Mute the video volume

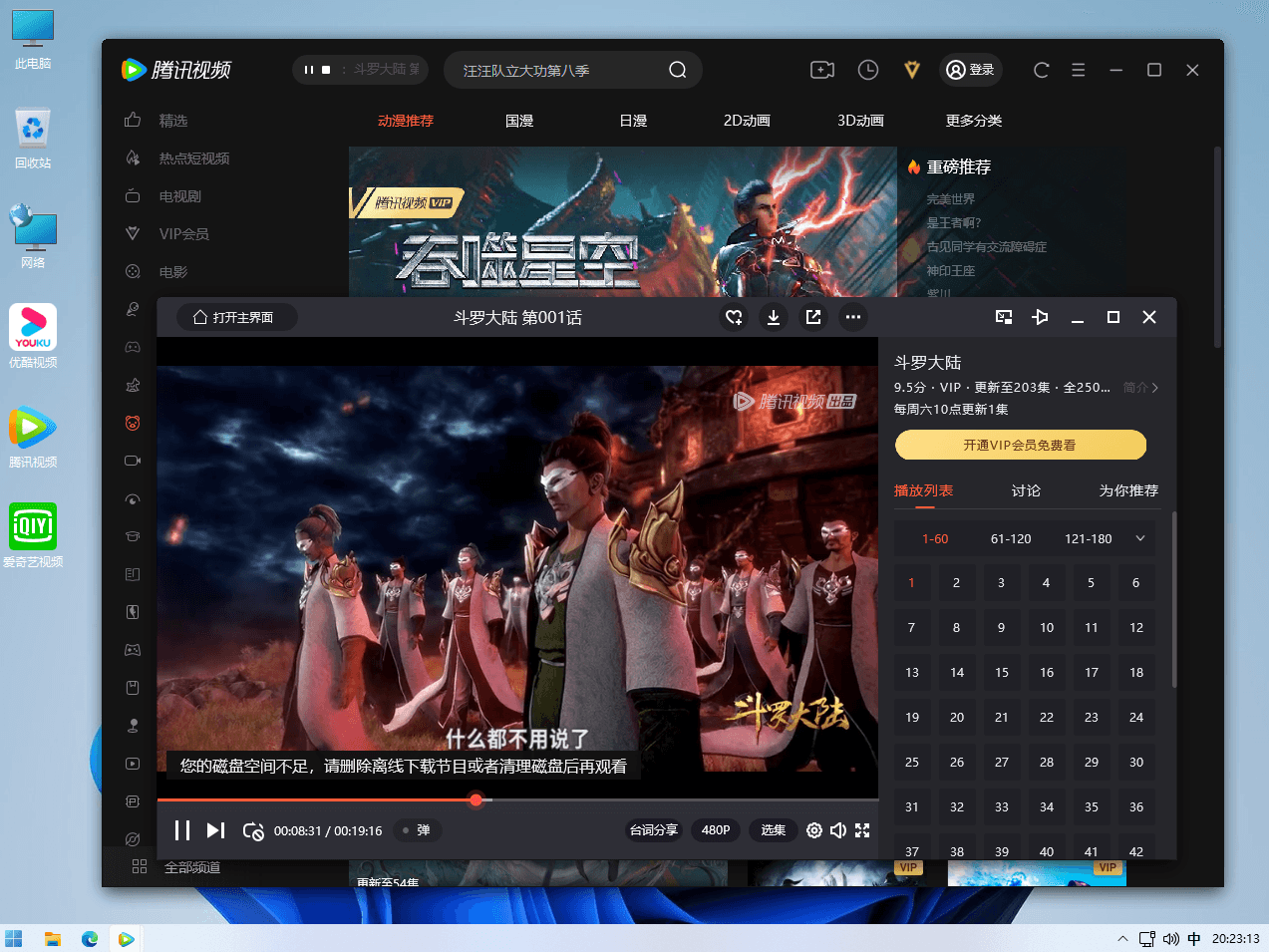(838, 830)
